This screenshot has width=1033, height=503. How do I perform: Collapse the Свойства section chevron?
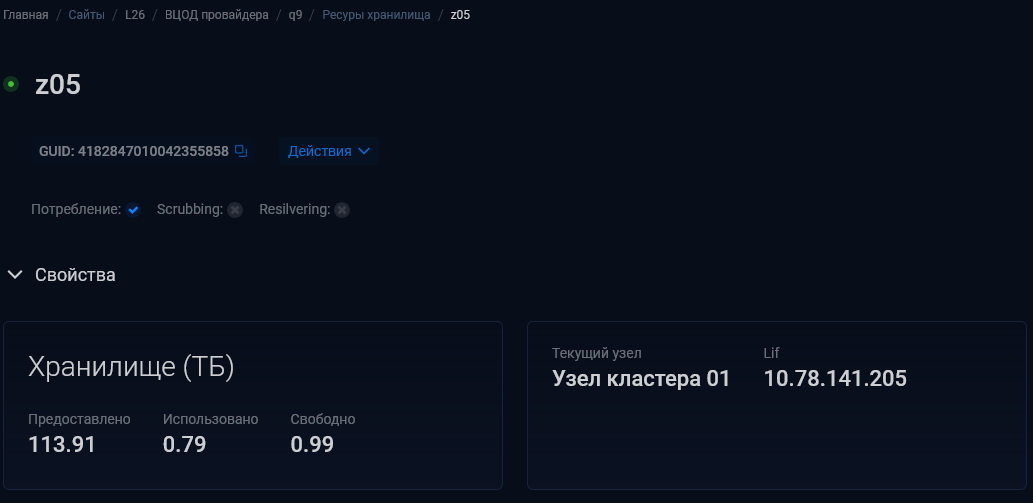point(14,275)
